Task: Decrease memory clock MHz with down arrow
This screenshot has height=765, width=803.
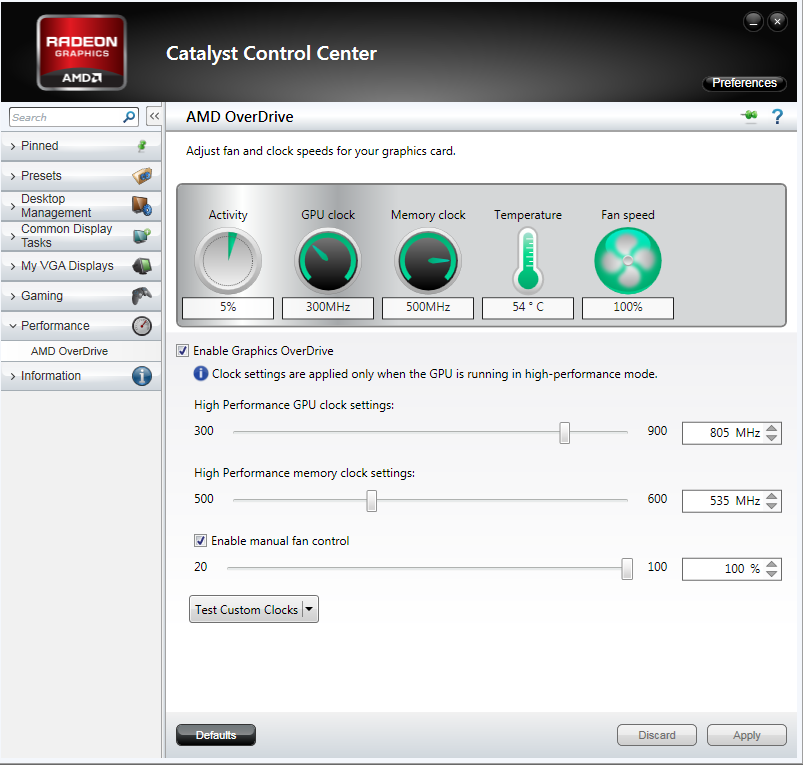Action: (x=771, y=505)
